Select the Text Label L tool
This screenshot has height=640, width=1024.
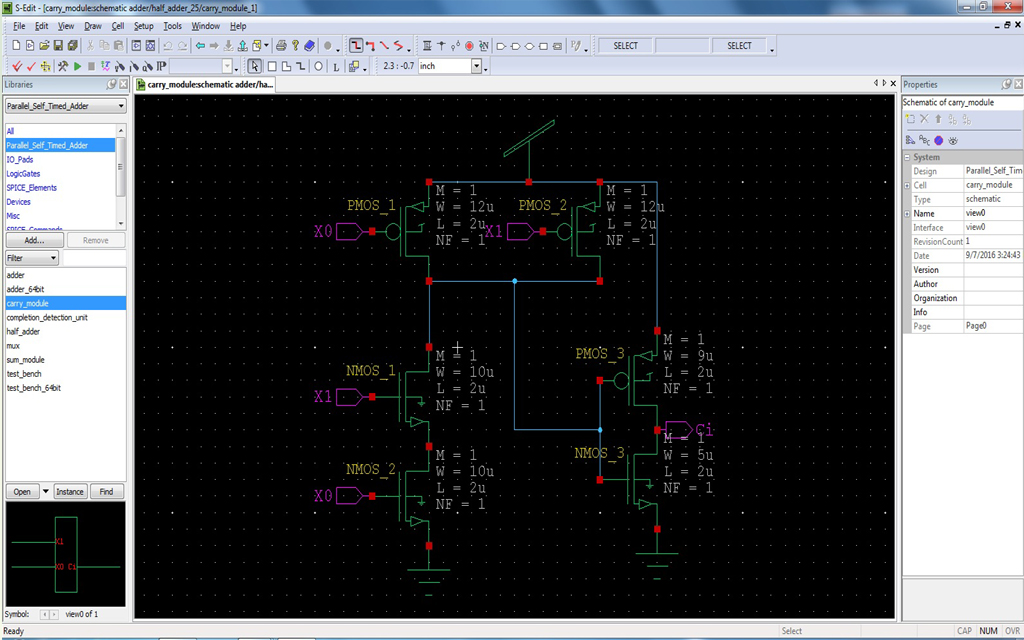pos(336,66)
